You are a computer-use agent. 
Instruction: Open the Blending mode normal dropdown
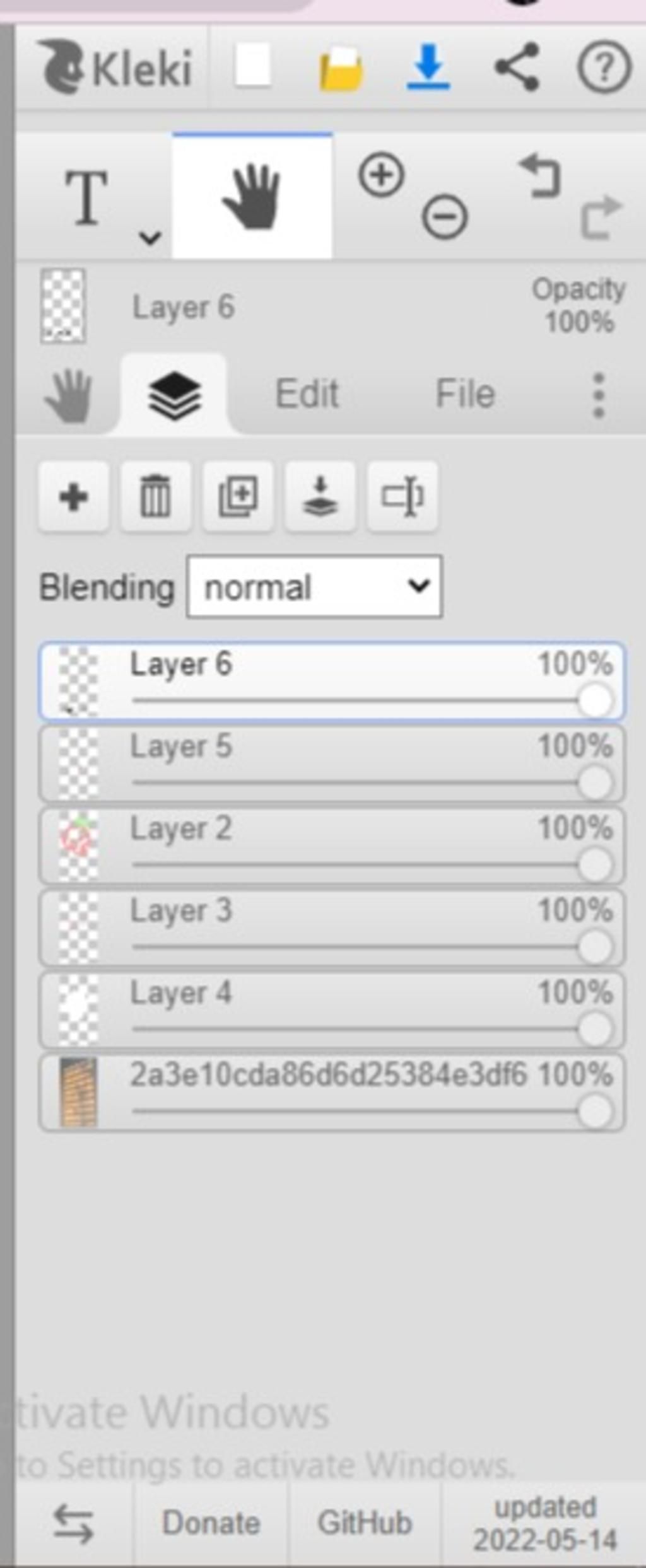point(314,586)
